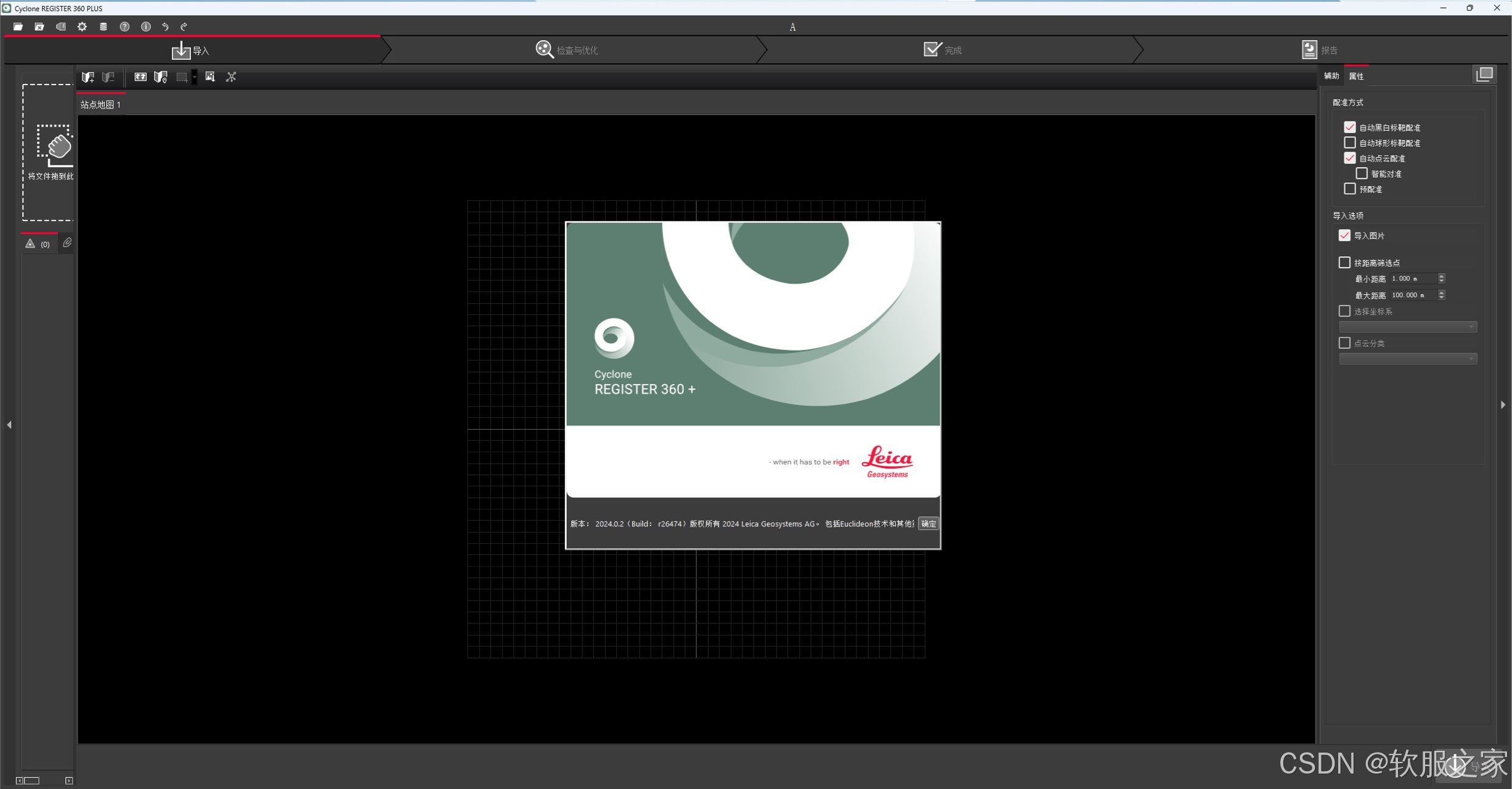Open the selection tool dropdown arrow
The height and width of the screenshot is (789, 1512).
195,77
